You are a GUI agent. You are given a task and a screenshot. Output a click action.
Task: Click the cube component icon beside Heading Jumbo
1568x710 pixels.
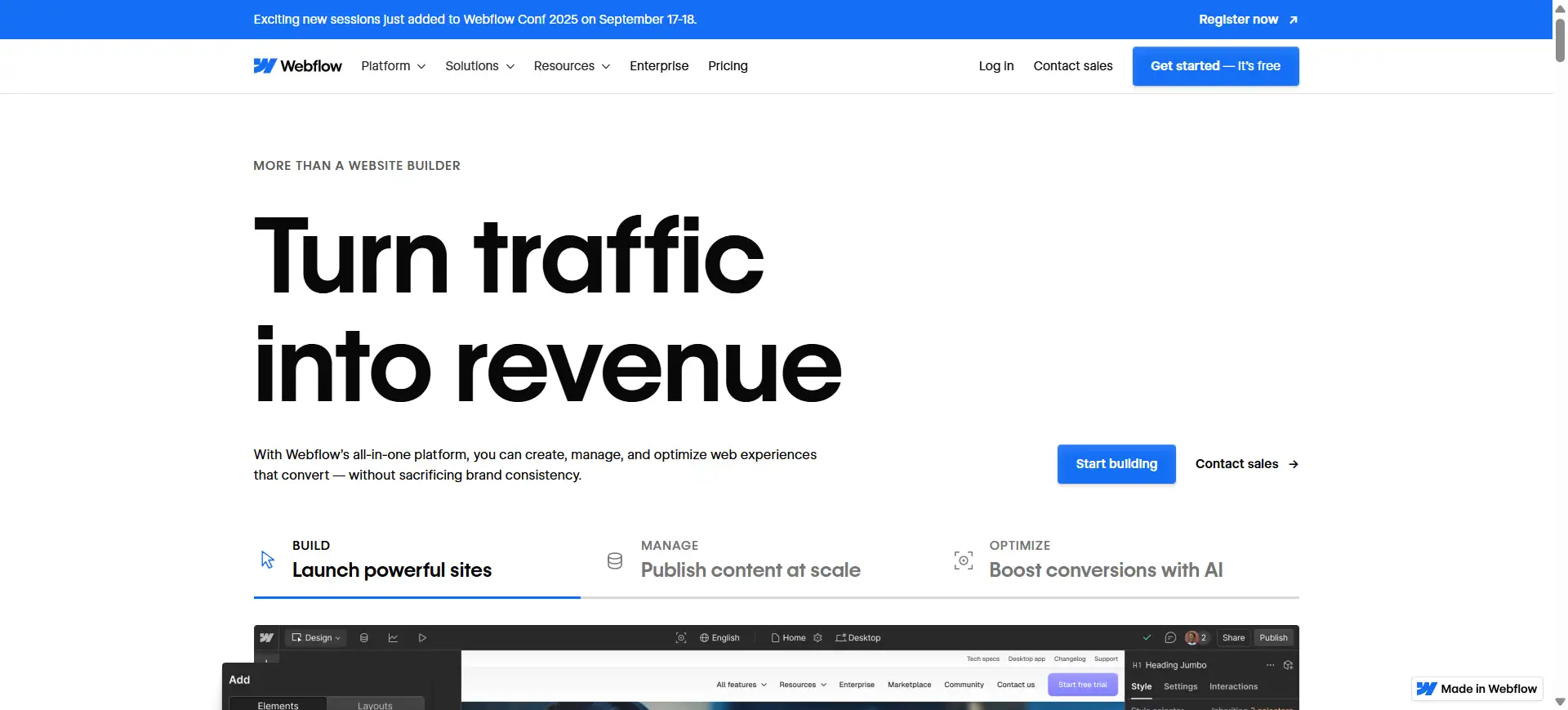1288,665
